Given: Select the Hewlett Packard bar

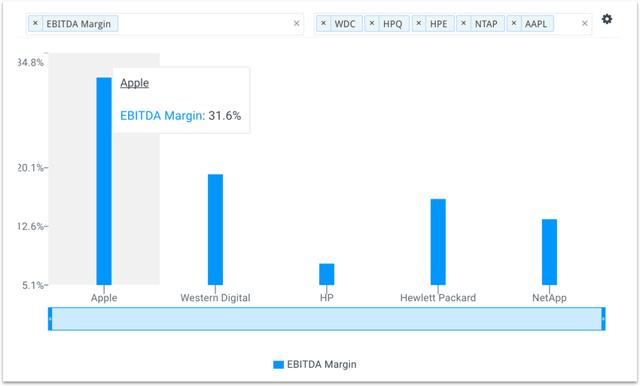Looking at the screenshot, I should [x=438, y=242].
